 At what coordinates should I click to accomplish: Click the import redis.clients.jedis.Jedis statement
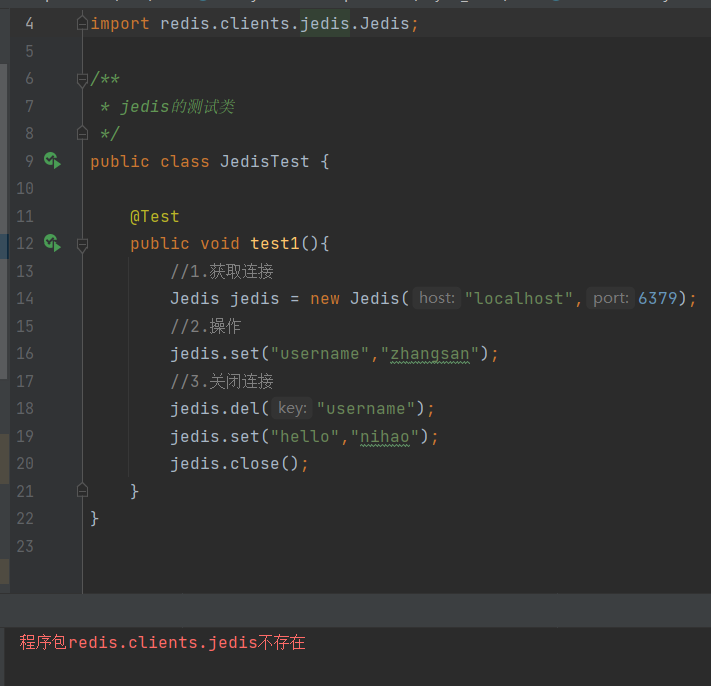pos(254,23)
